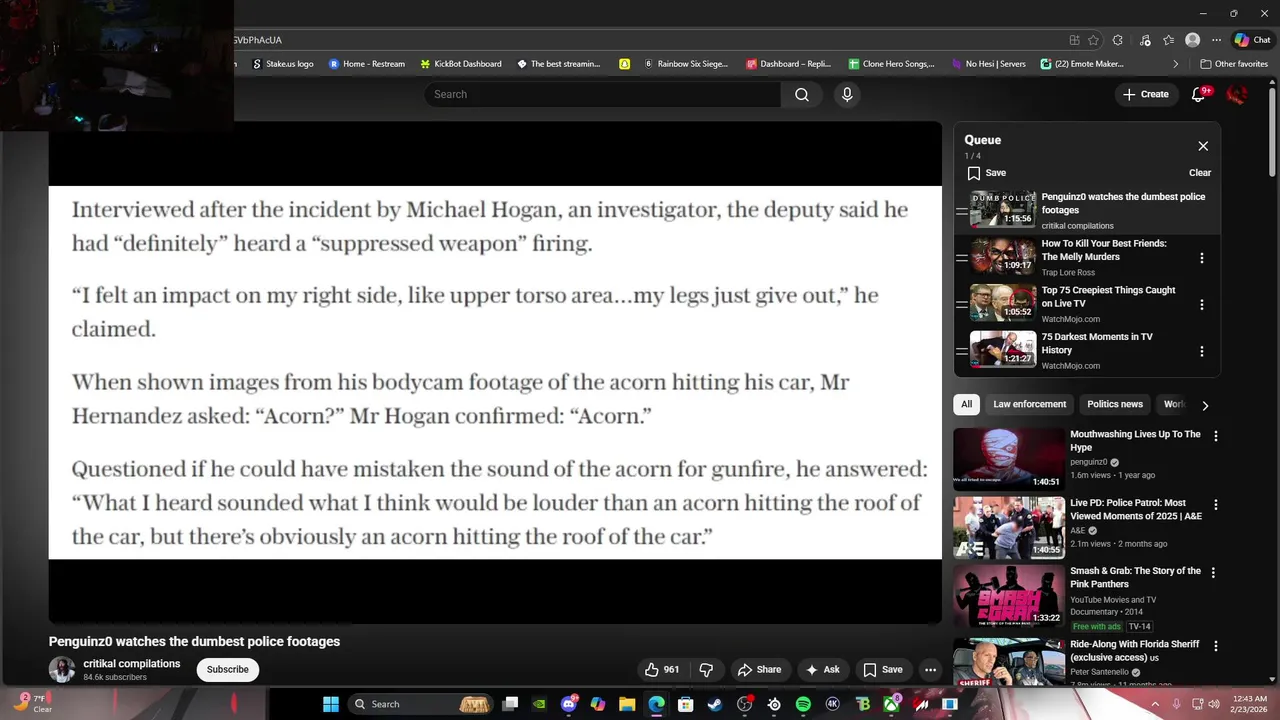
Task: Open the Dashboard – Repli... bookmark
Action: [x=789, y=64]
